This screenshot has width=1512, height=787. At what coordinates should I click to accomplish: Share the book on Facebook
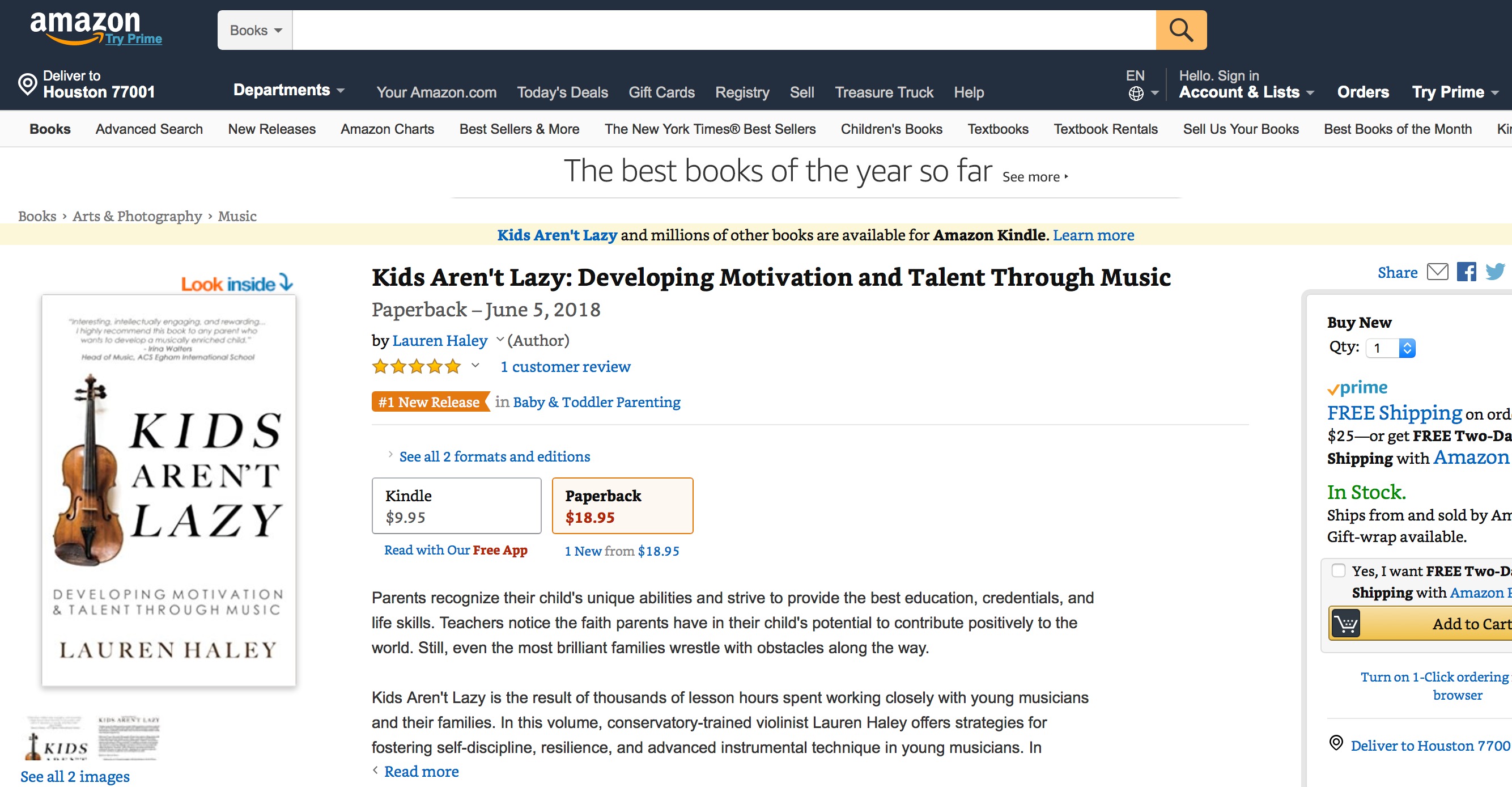click(1466, 272)
